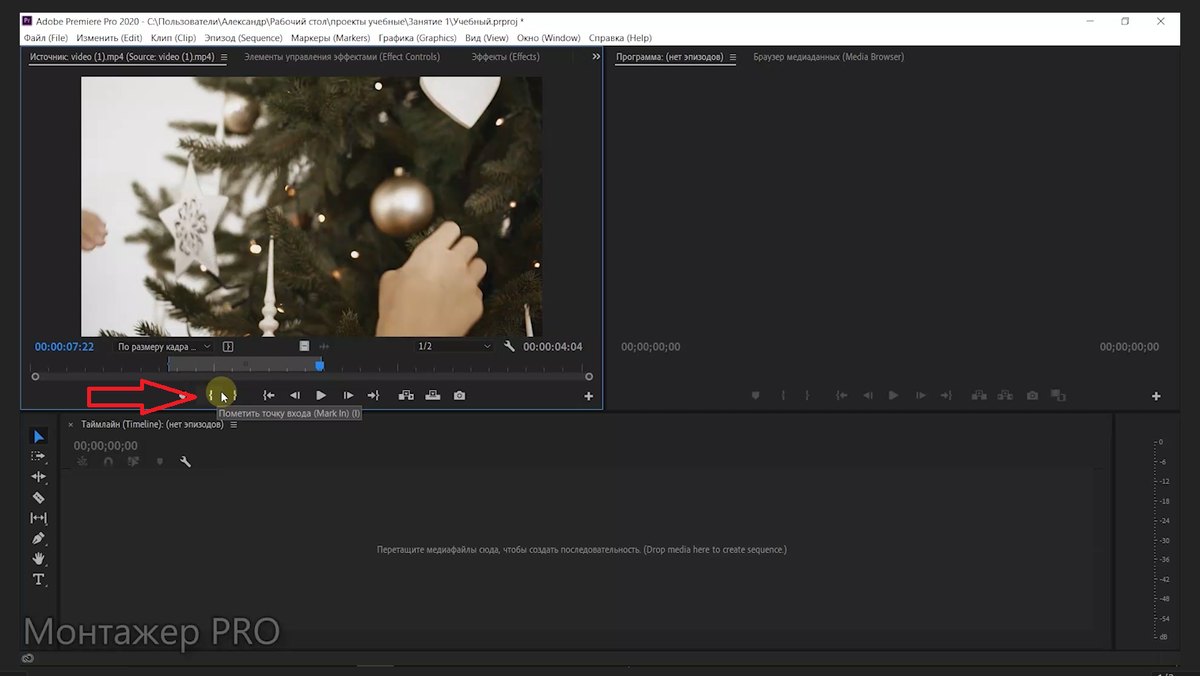Viewport: 1200px width, 676px height.
Task: Open the zoom level dropdown 'По размеру кадра'
Action: [164, 347]
